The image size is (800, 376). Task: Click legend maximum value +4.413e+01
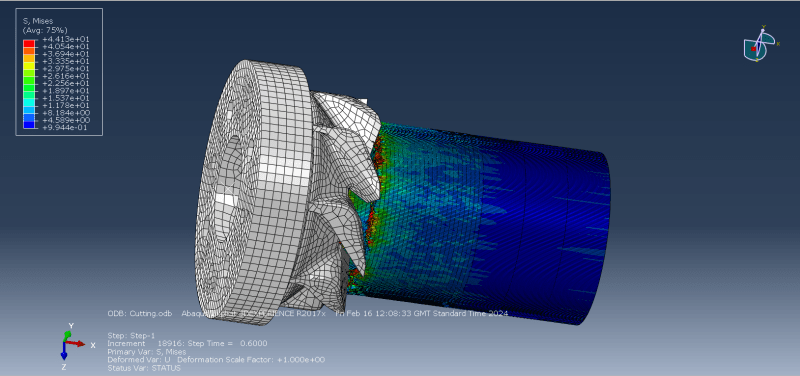click(65, 39)
